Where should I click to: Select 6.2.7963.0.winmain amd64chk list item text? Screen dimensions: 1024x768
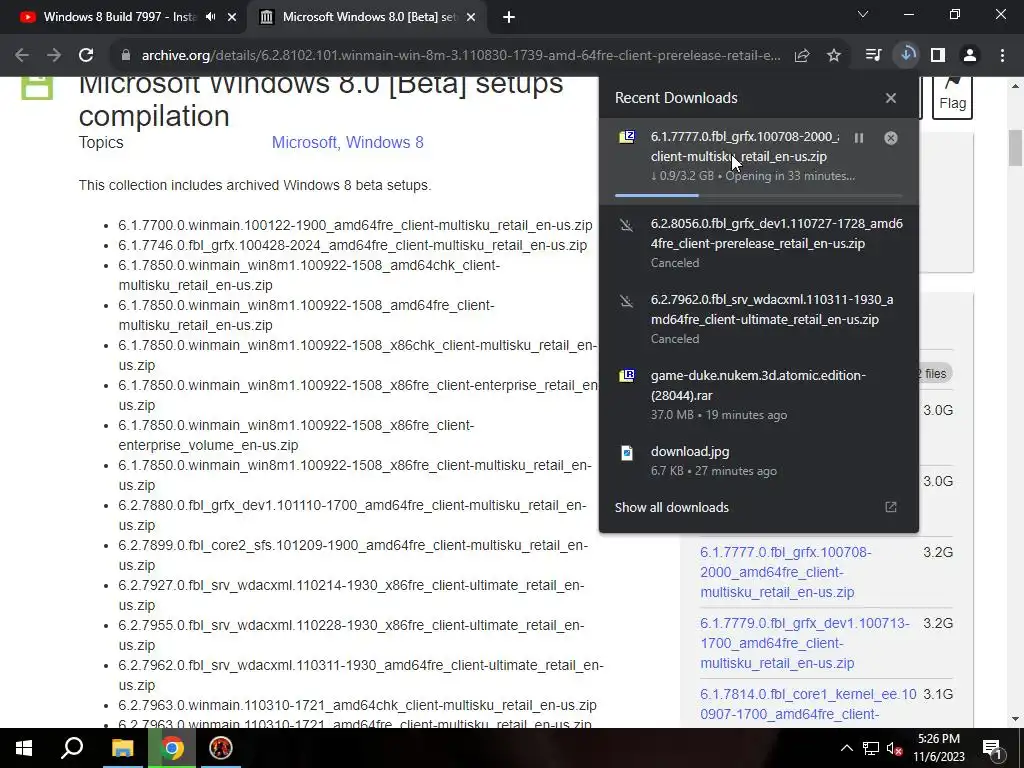point(357,705)
